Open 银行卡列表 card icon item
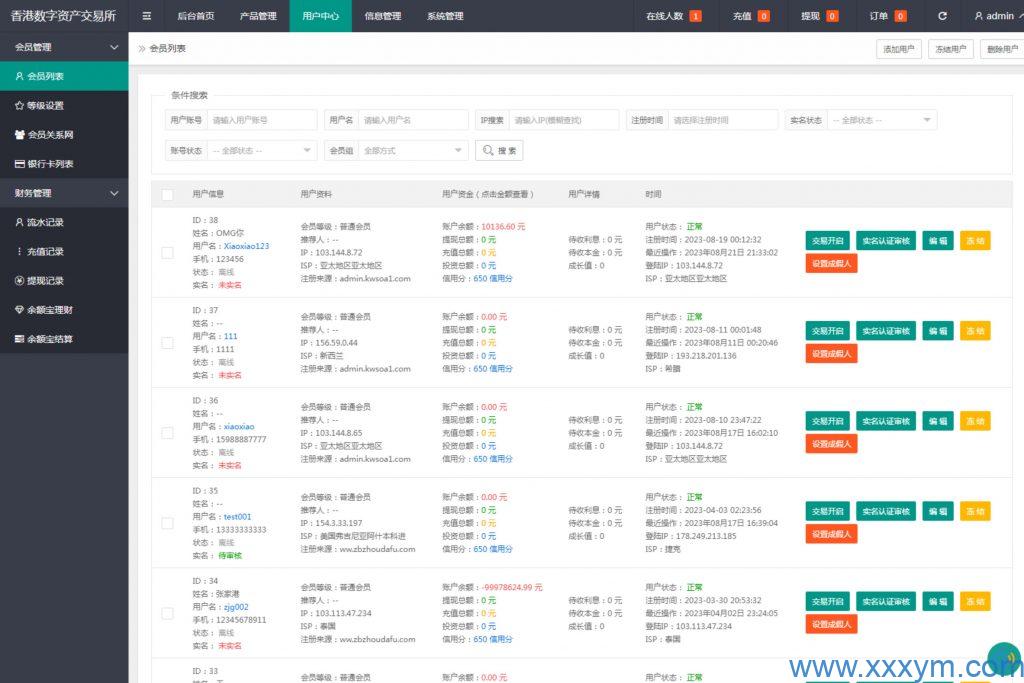This screenshot has height=683, width=1024. pos(20,164)
